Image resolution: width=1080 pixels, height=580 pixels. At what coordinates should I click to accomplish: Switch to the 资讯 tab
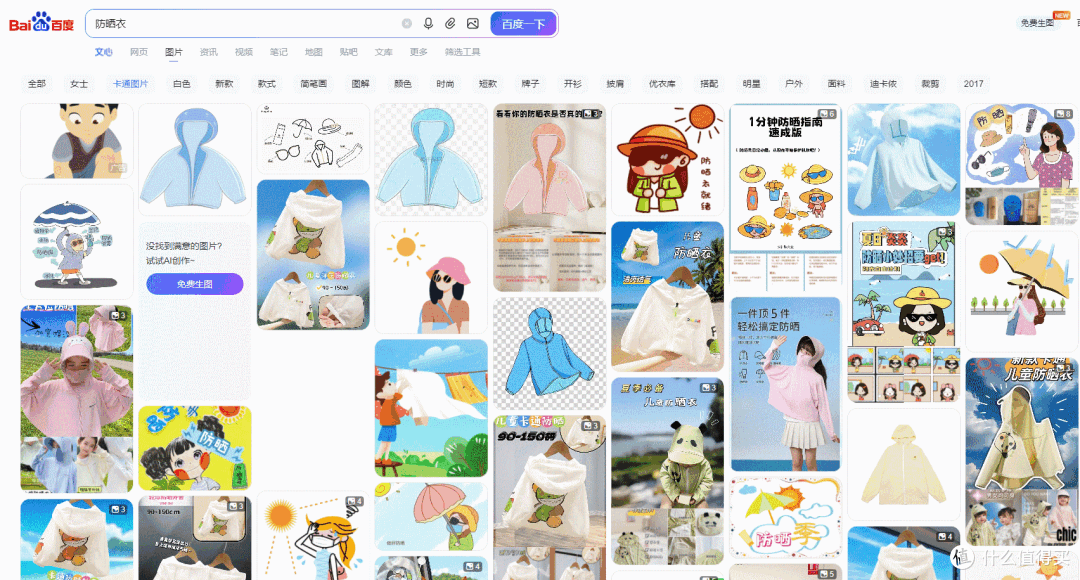pyautogui.click(x=209, y=52)
